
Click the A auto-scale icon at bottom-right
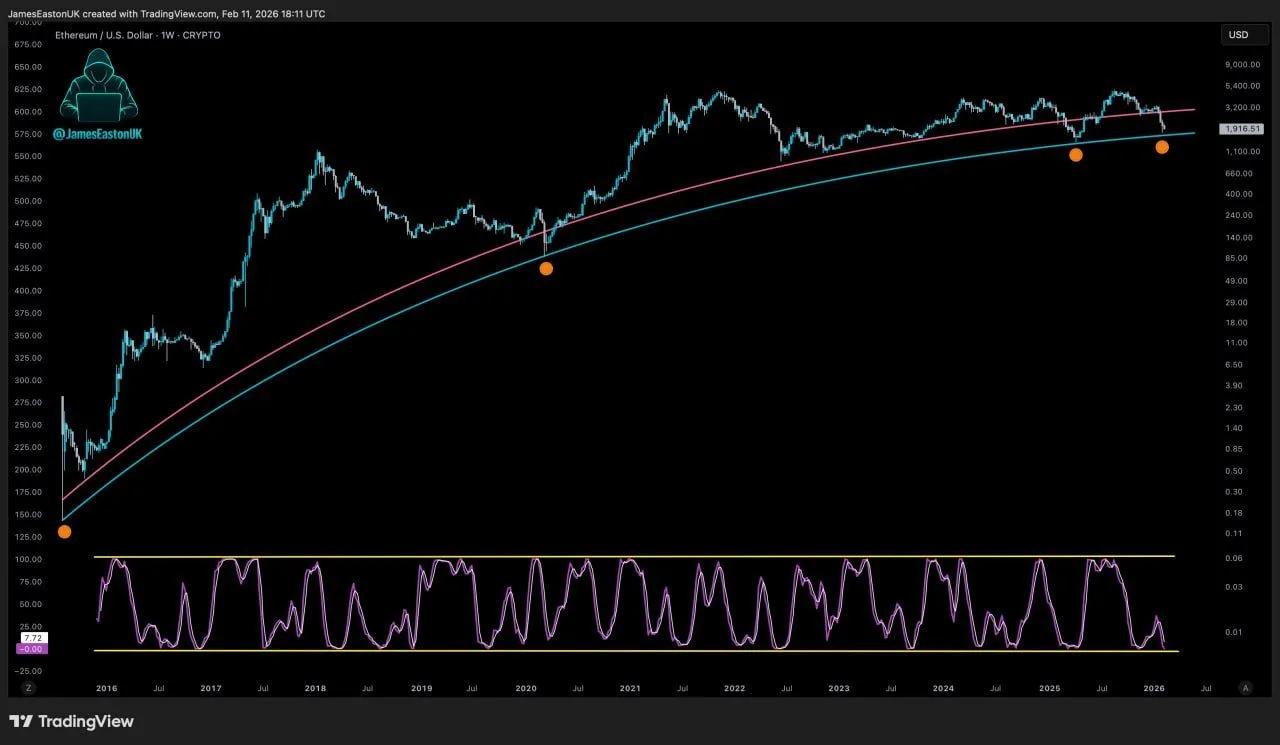[1245, 688]
